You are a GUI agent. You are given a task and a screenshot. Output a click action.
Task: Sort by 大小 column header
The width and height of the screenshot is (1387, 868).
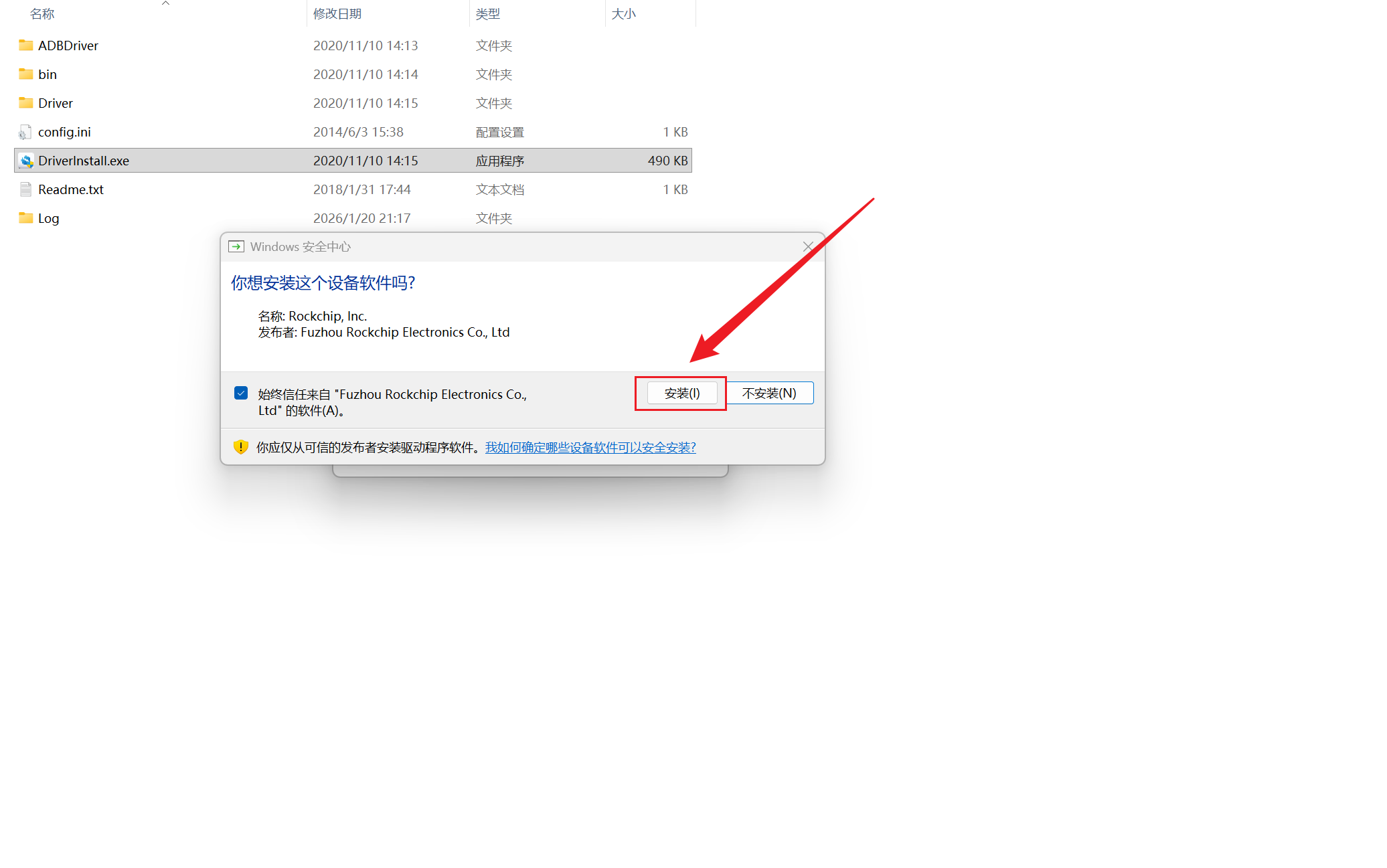[623, 14]
